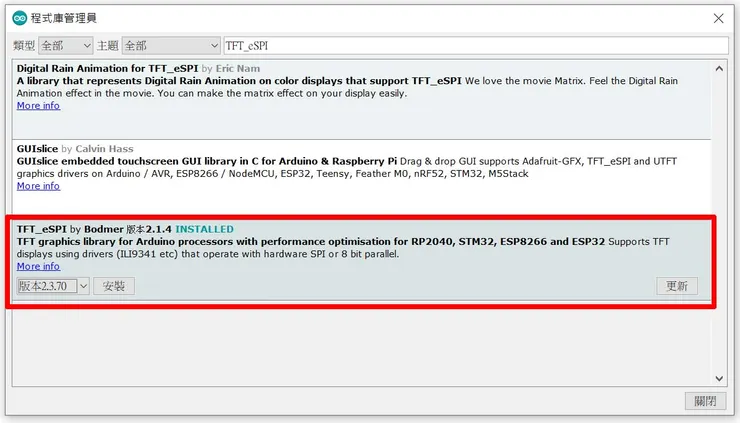Click the scrollbar down arrow
This screenshot has height=423, width=740.
719,379
